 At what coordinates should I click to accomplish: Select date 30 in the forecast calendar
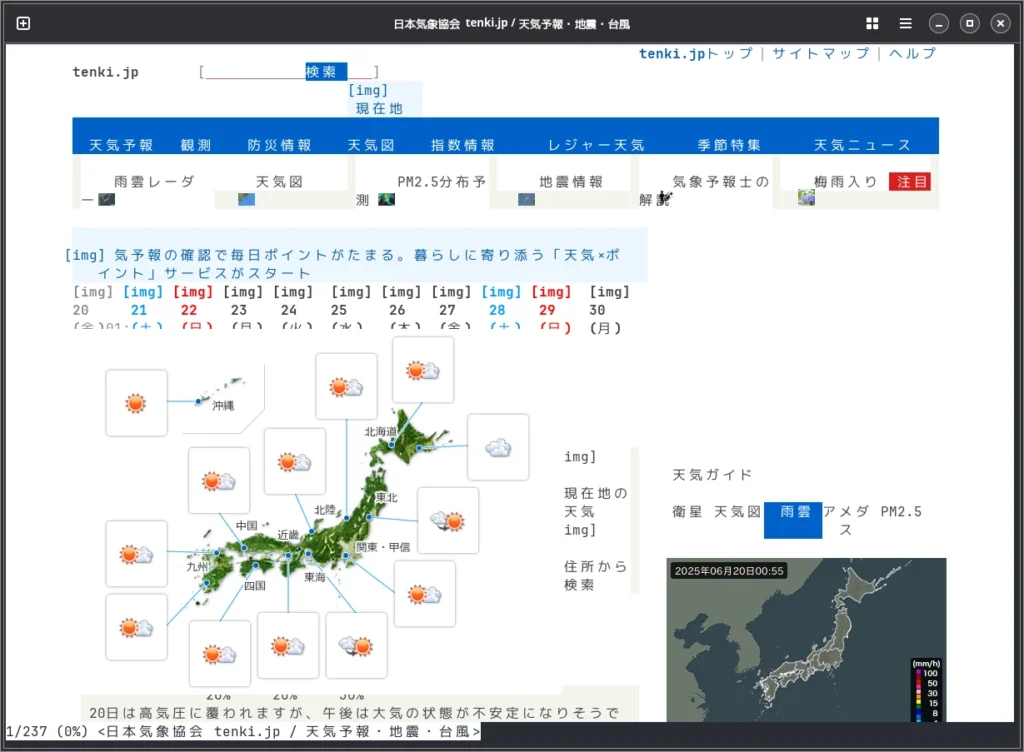click(x=597, y=310)
